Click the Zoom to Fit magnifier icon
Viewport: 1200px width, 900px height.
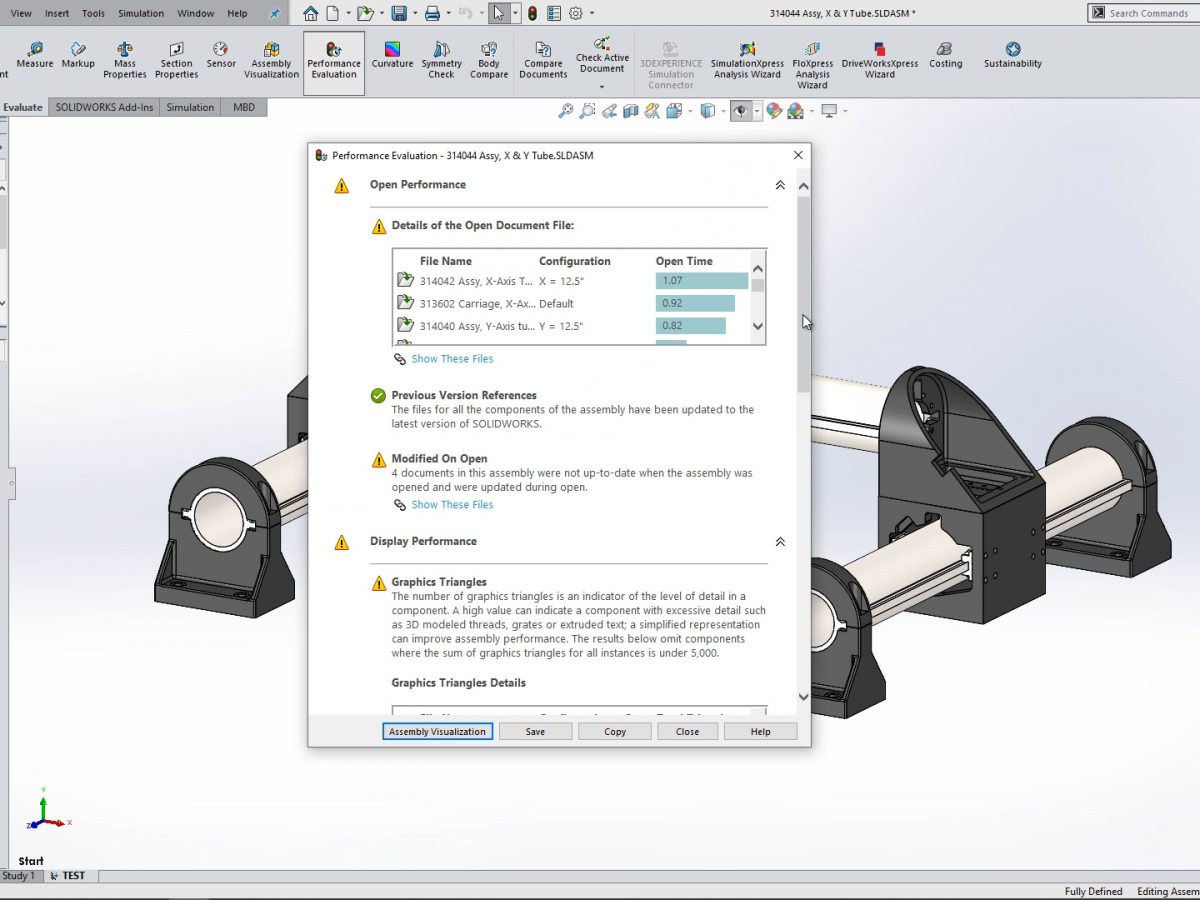(566, 111)
